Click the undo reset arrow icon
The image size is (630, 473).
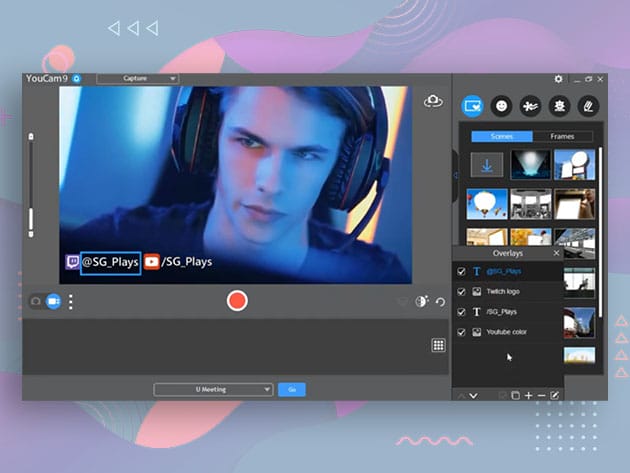tap(441, 301)
